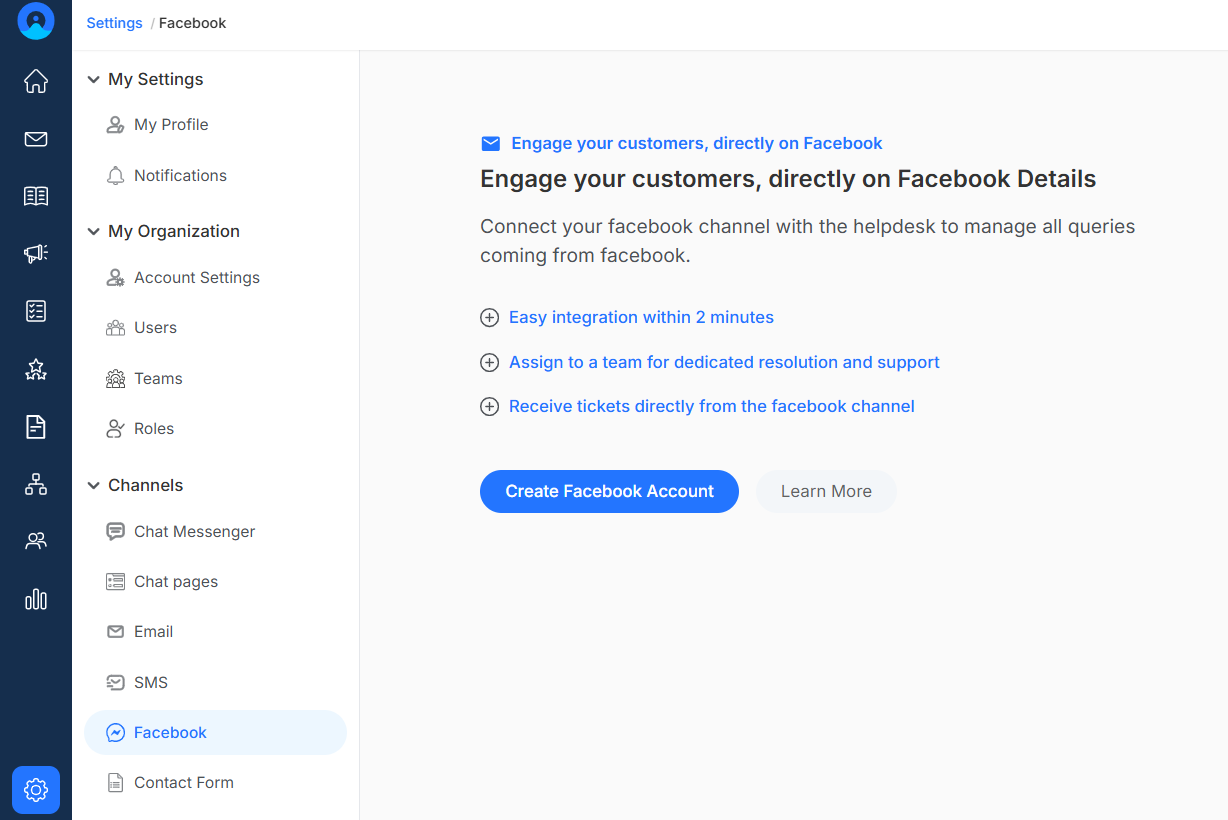The width and height of the screenshot is (1228, 820).
Task: Expand 'Assign to a team' plus icon
Action: click(x=490, y=363)
